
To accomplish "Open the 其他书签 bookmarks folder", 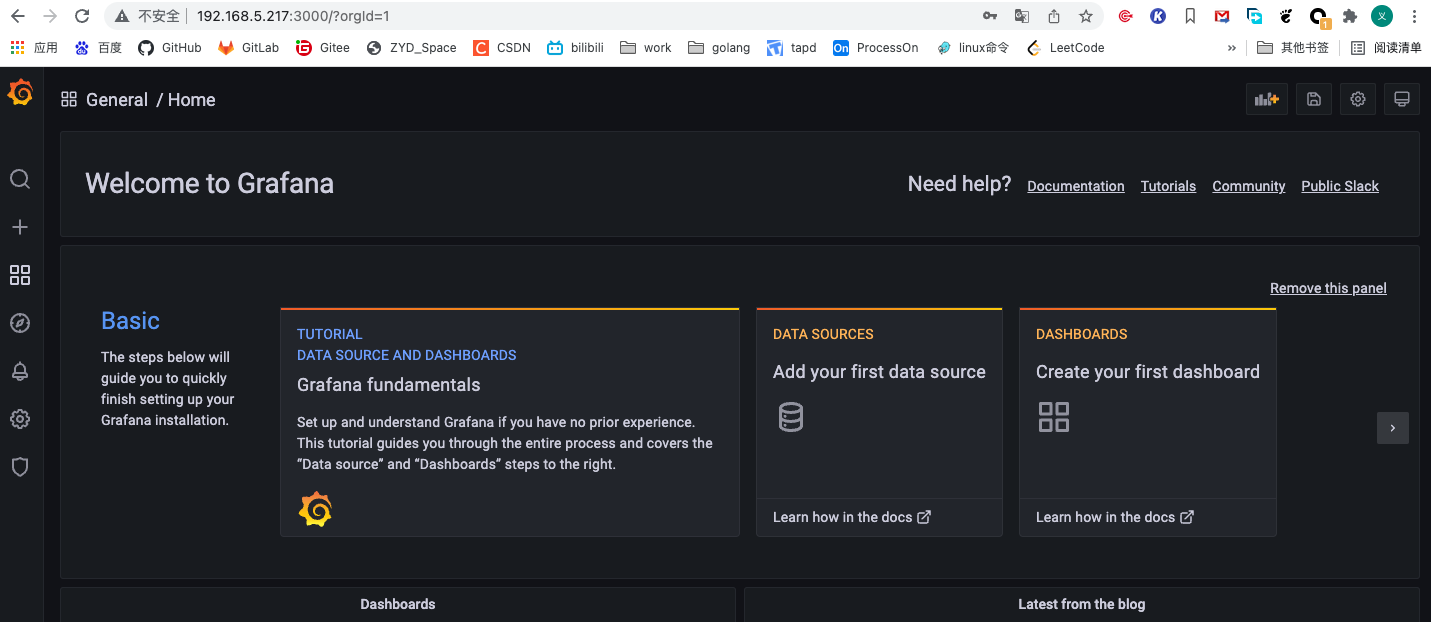I will [1293, 48].
